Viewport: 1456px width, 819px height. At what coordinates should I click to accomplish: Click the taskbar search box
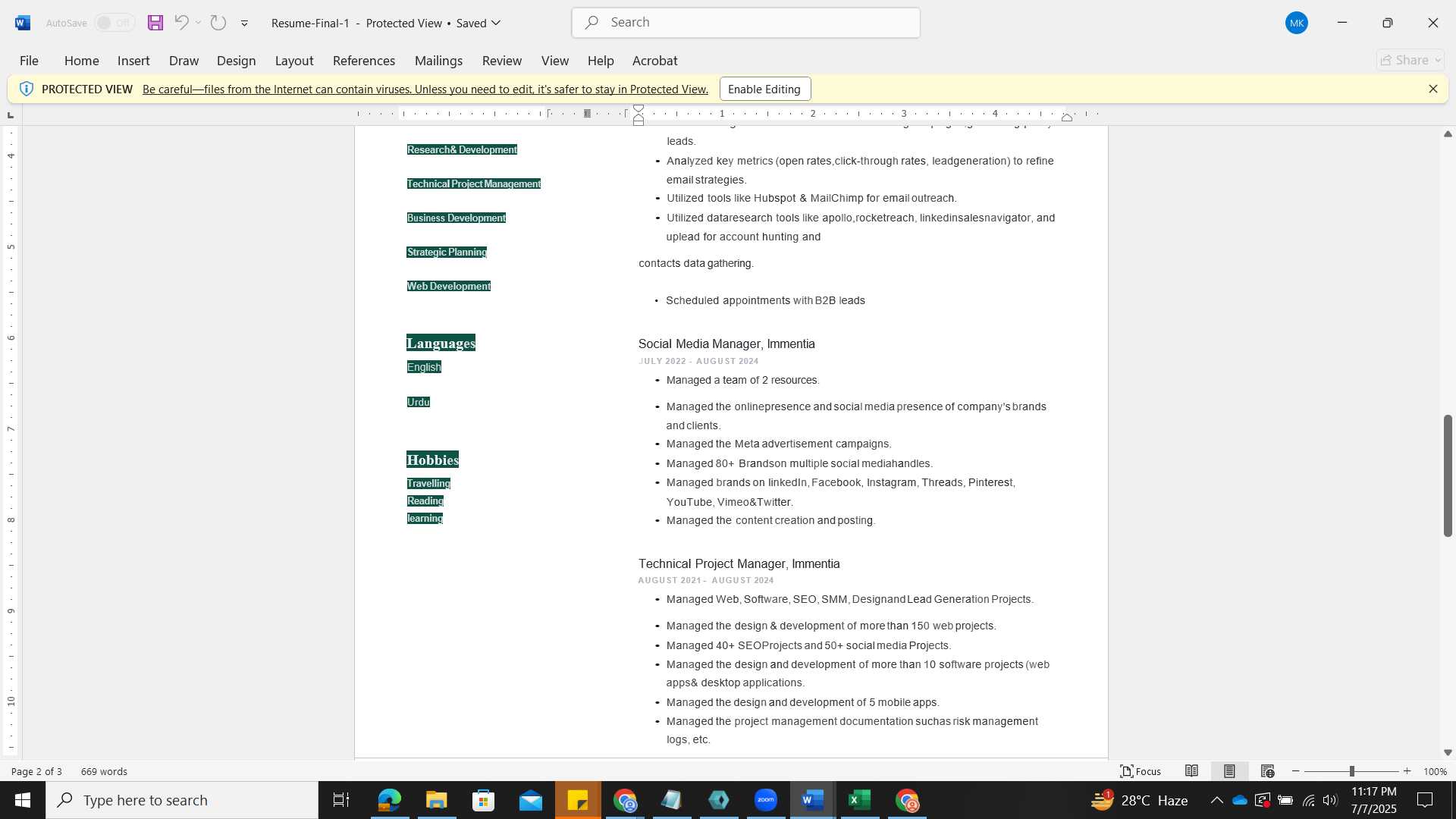click(x=182, y=800)
